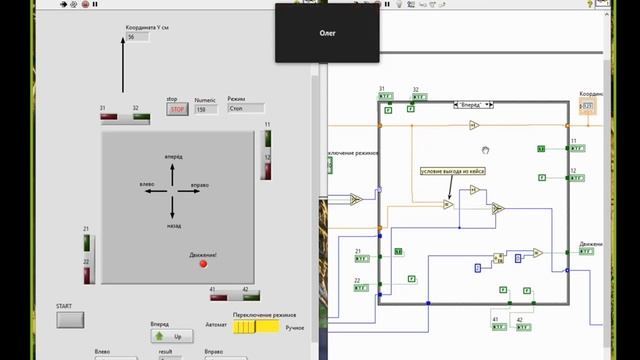The width and height of the screenshot is (640, 360).
Task: Click the False constant below terminal 31
Action: 388,110
